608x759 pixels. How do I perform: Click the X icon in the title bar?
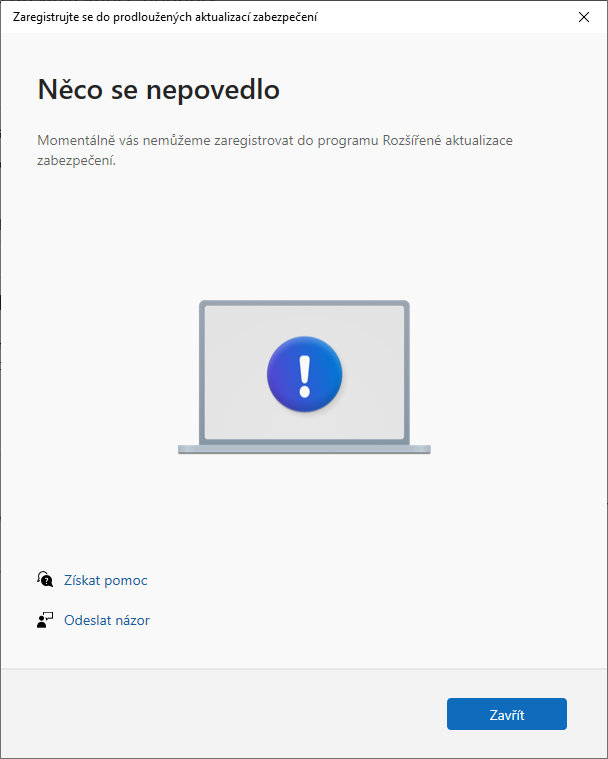tap(584, 17)
